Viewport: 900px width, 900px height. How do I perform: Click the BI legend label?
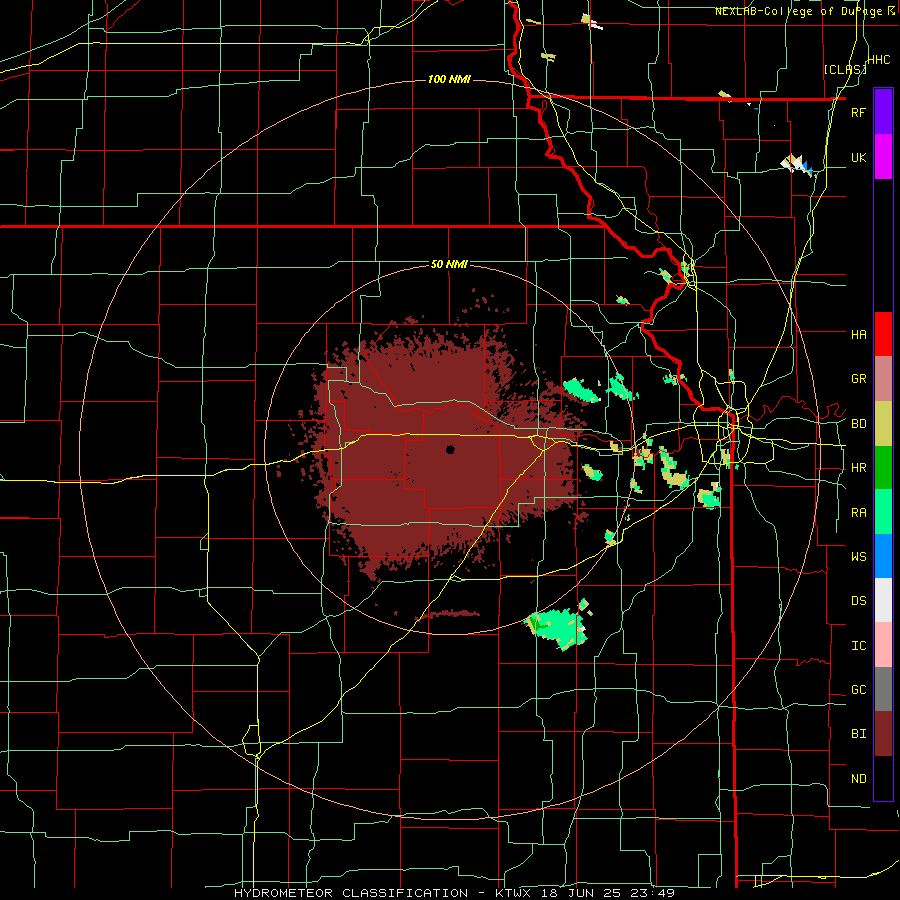click(x=858, y=734)
